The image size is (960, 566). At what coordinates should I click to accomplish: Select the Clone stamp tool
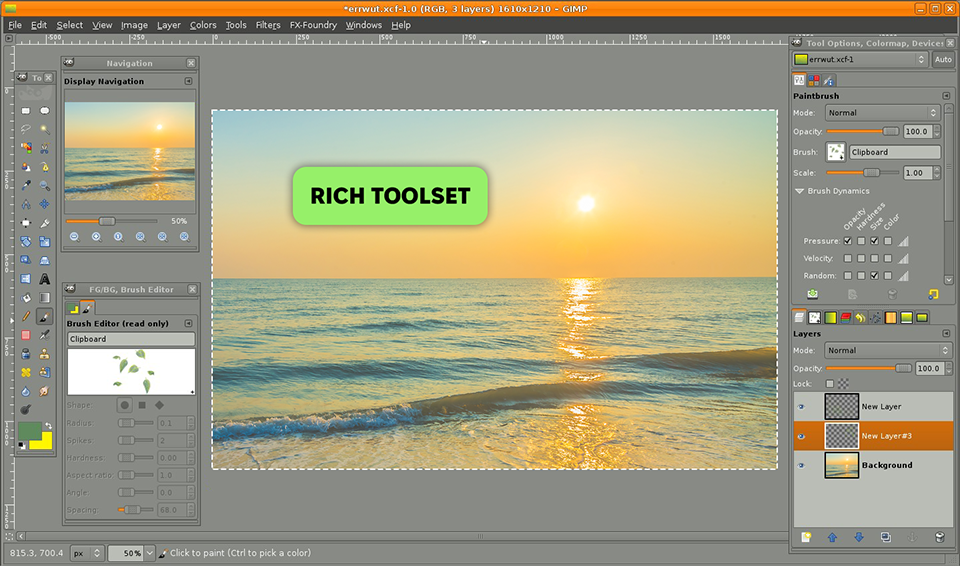coord(45,353)
